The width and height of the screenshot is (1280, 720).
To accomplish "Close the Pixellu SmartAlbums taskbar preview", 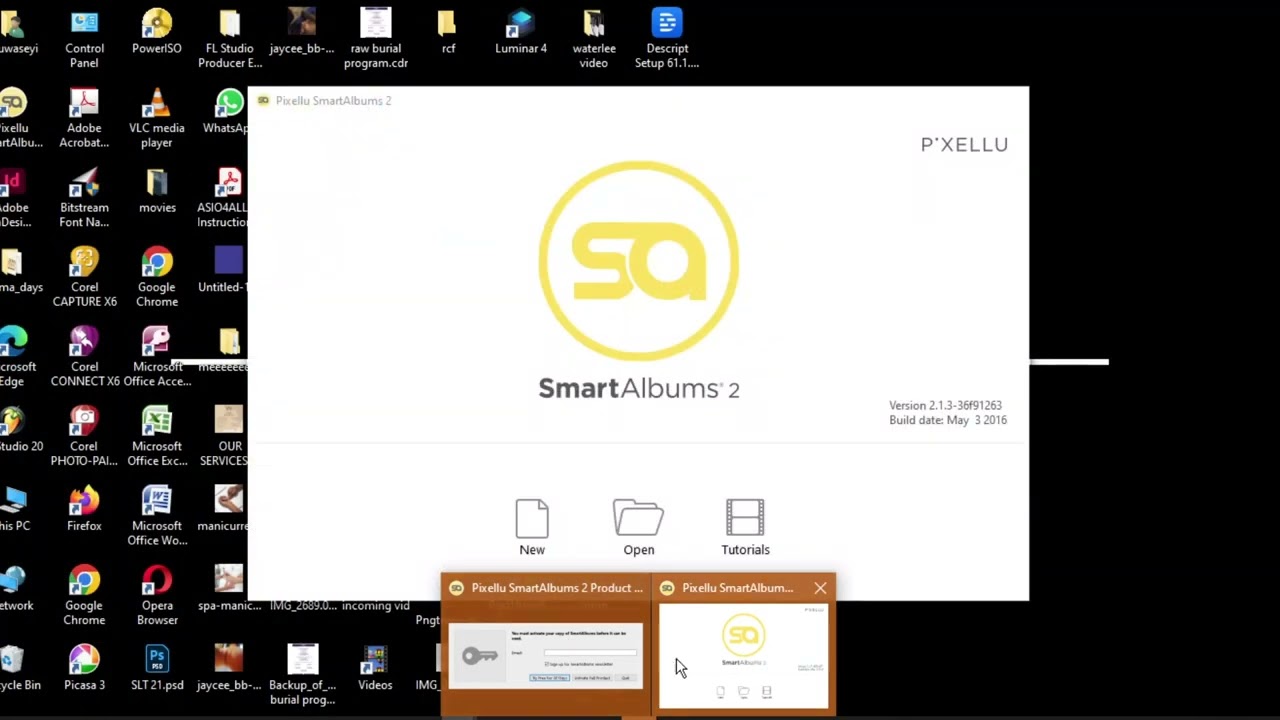I will point(820,588).
